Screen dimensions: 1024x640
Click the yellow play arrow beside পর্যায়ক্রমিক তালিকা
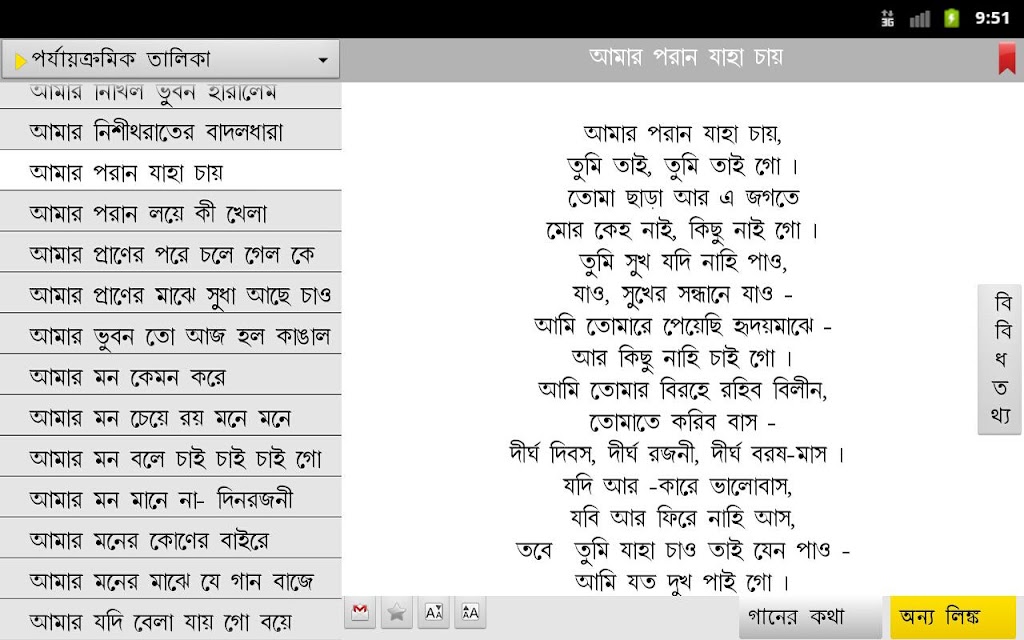pyautogui.click(x=20, y=61)
